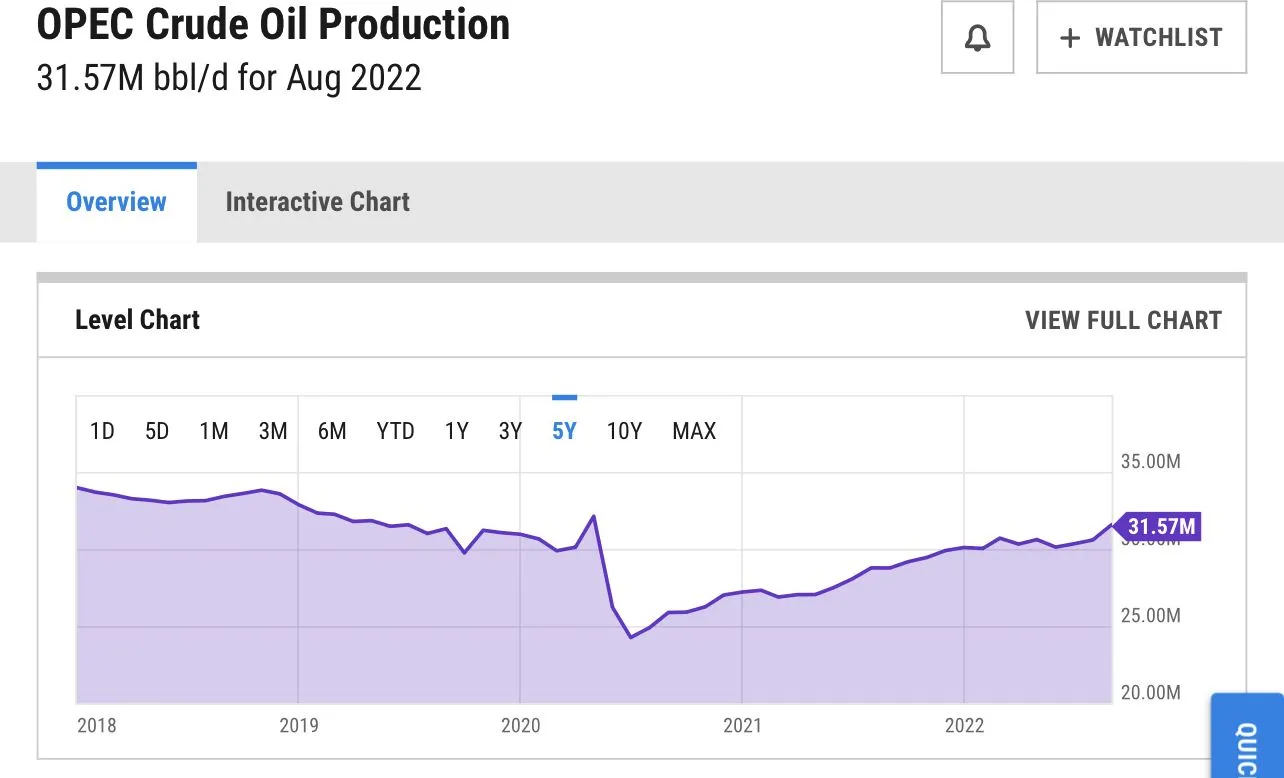This screenshot has height=778, width=1284.
Task: Click the Level Chart heading
Action: coord(137,320)
